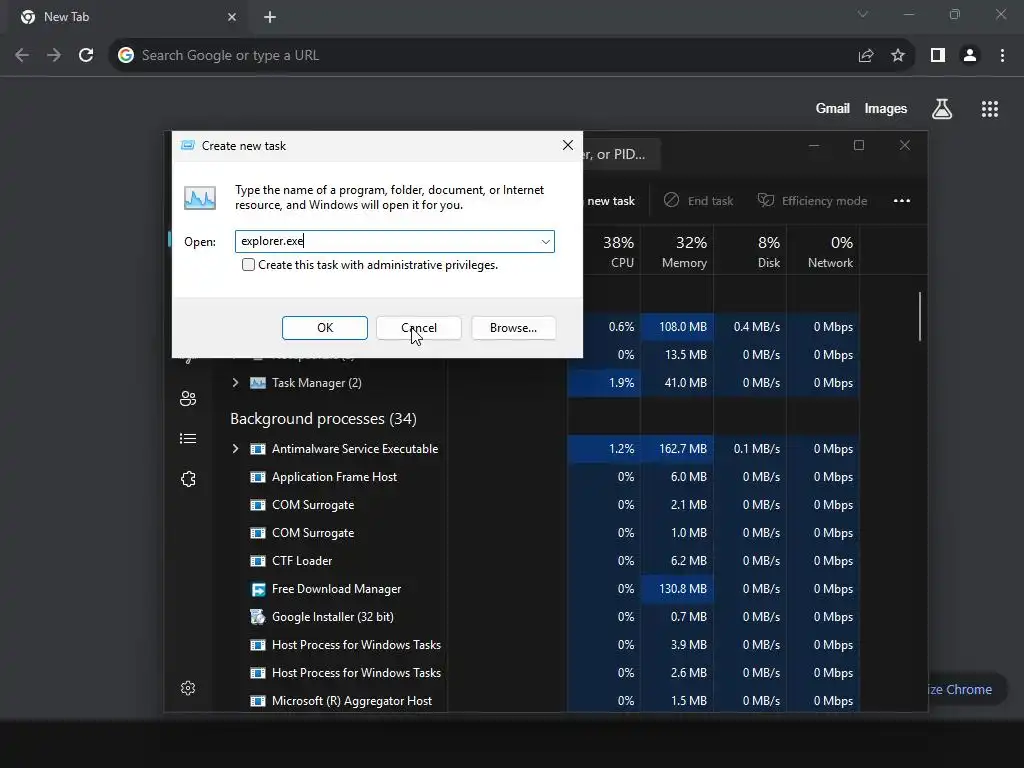Click the Search Labs flask icon
Viewport: 1024px width, 768px height.
click(942, 109)
